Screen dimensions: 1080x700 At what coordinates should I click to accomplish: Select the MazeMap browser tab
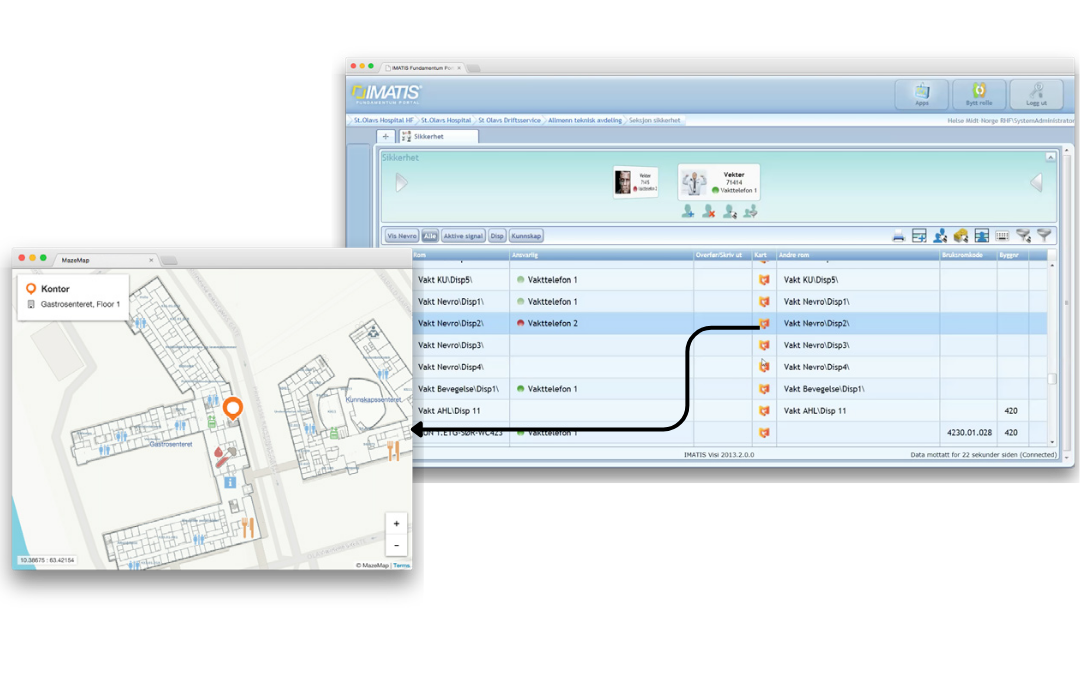tap(107, 260)
